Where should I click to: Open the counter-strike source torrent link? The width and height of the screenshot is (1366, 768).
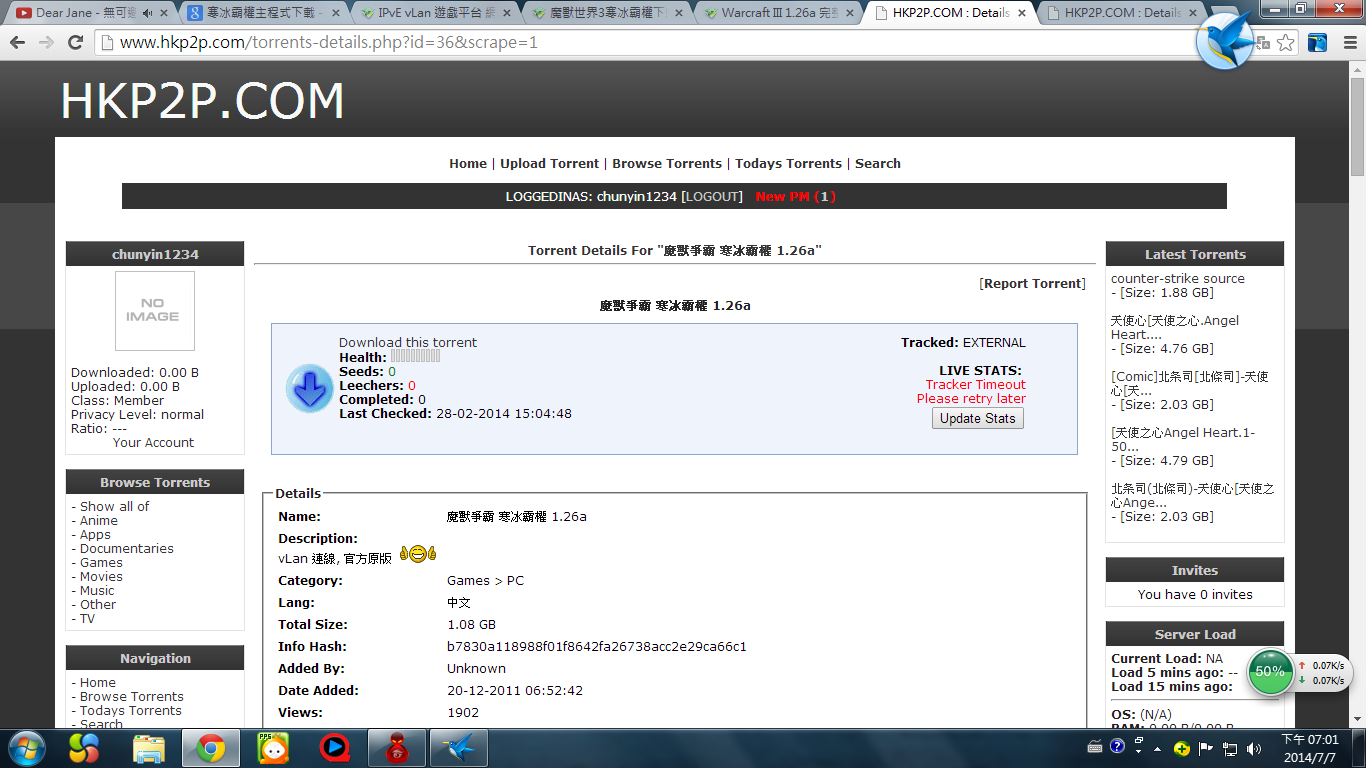[1178, 278]
